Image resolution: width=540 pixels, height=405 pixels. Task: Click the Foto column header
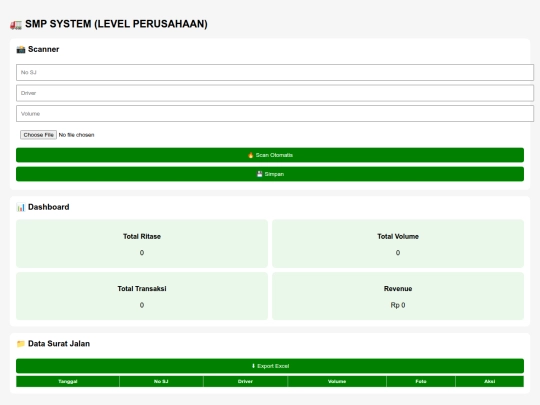point(421,381)
